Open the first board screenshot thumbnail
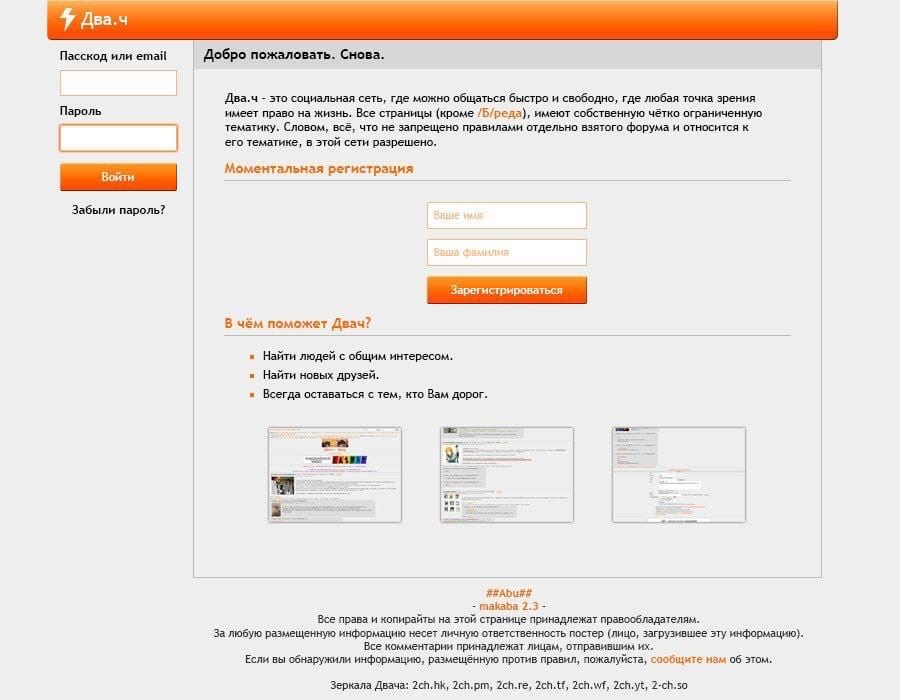900x700 pixels. pos(335,475)
